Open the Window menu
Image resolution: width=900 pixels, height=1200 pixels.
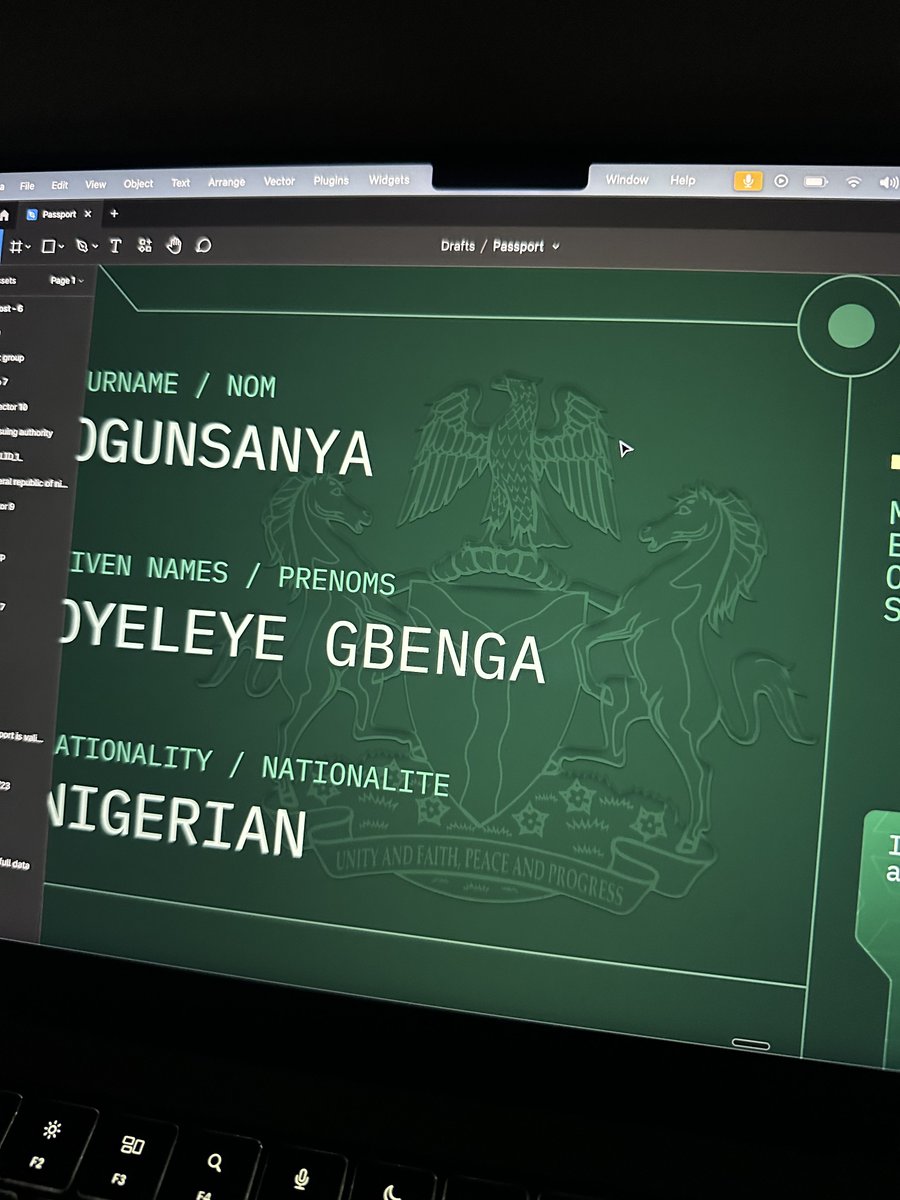coord(627,180)
